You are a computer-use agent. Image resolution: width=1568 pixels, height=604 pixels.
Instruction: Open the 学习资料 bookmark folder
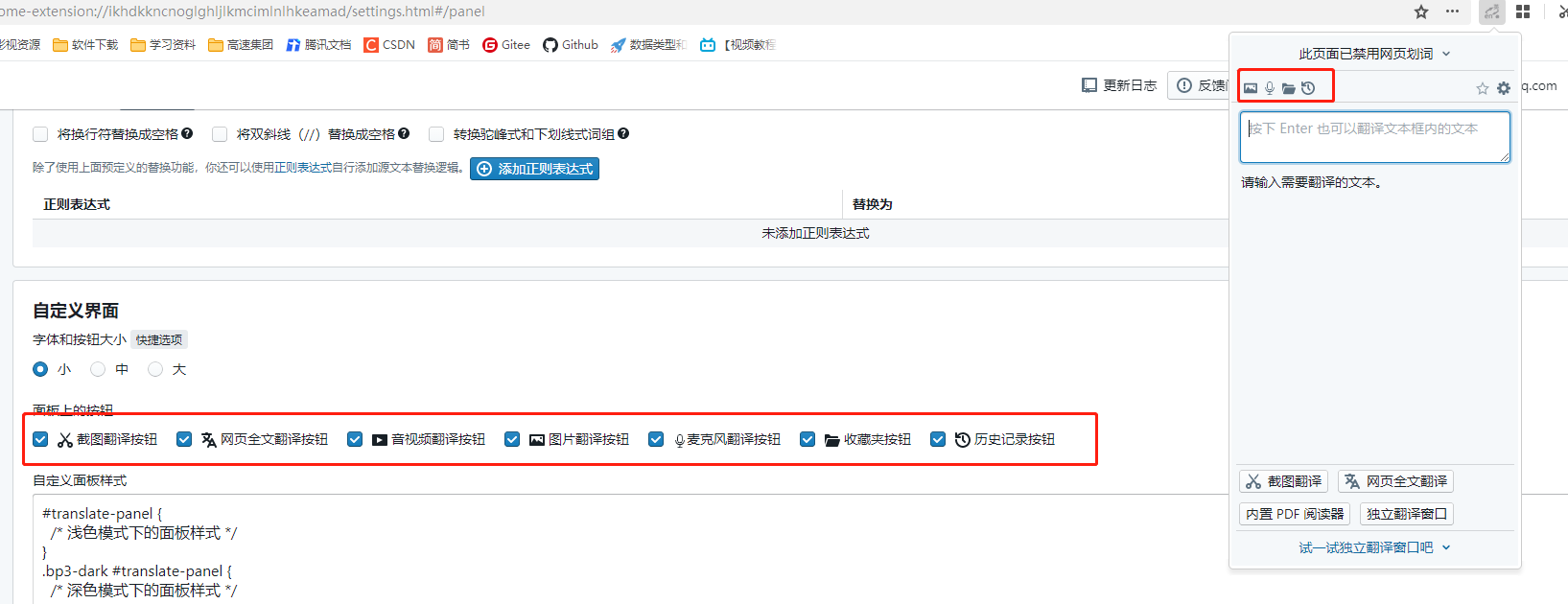(x=163, y=45)
